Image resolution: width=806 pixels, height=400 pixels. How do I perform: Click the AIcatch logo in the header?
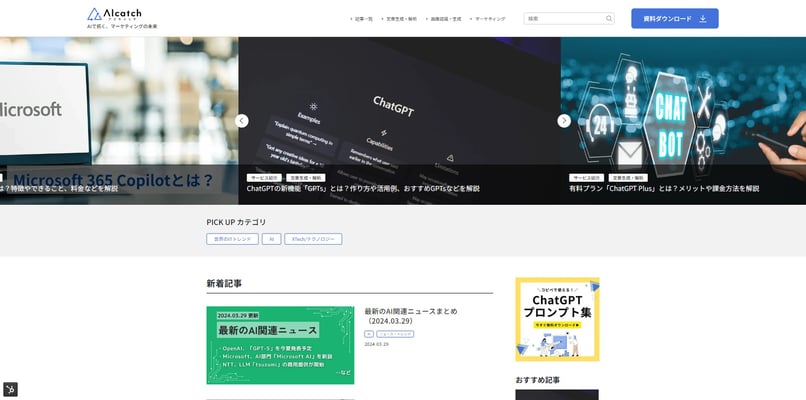(x=114, y=14)
